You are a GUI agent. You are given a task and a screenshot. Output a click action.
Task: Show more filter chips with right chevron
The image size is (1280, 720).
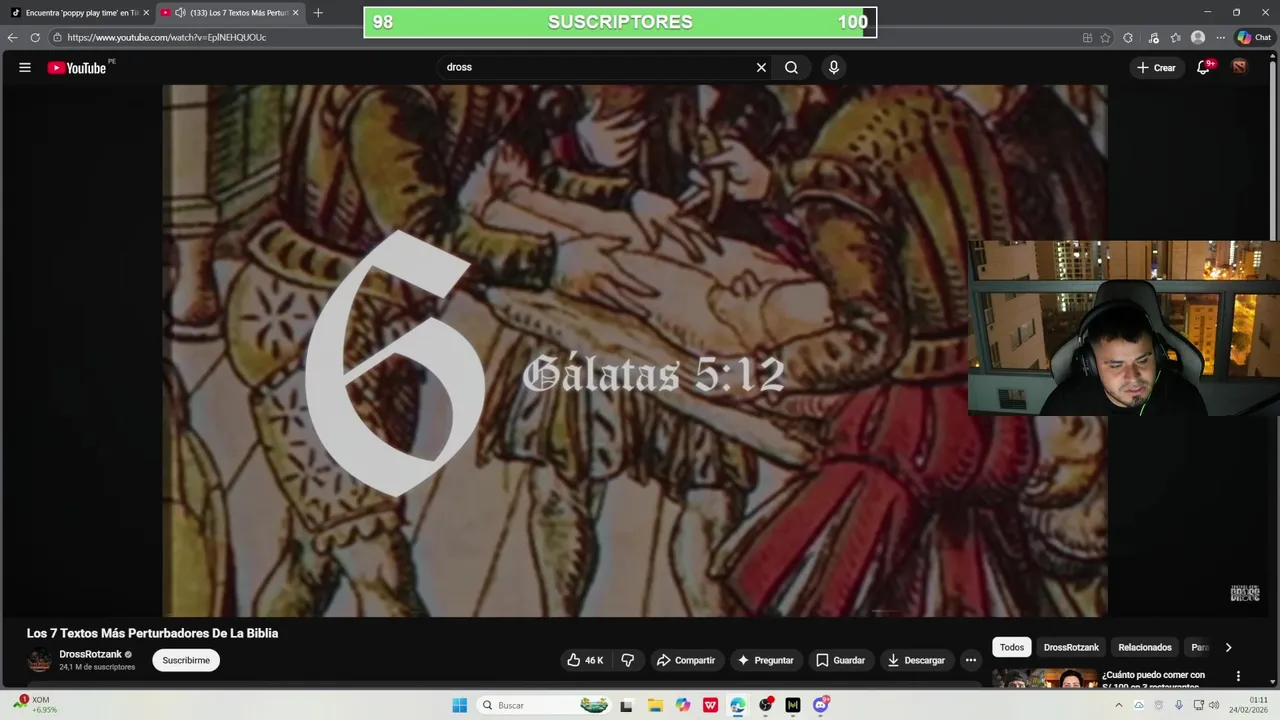click(1228, 647)
